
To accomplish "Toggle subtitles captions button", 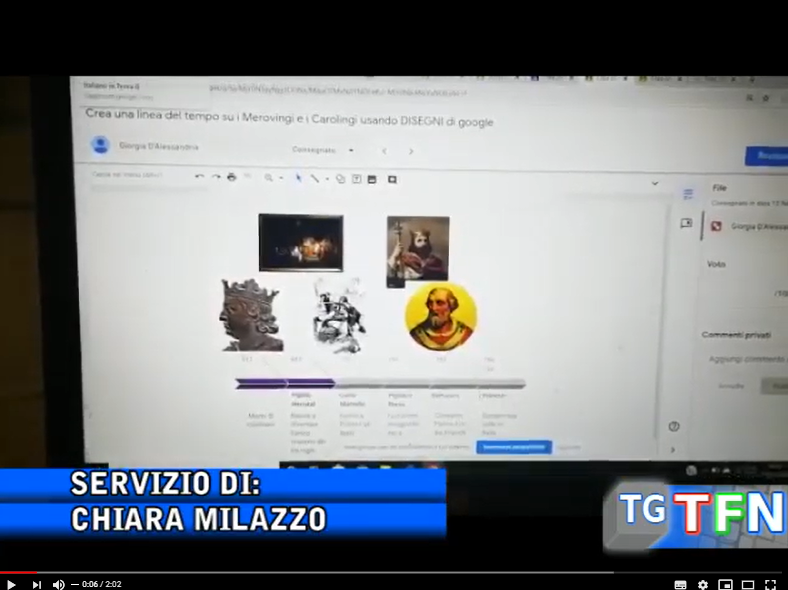I will coord(680,584).
